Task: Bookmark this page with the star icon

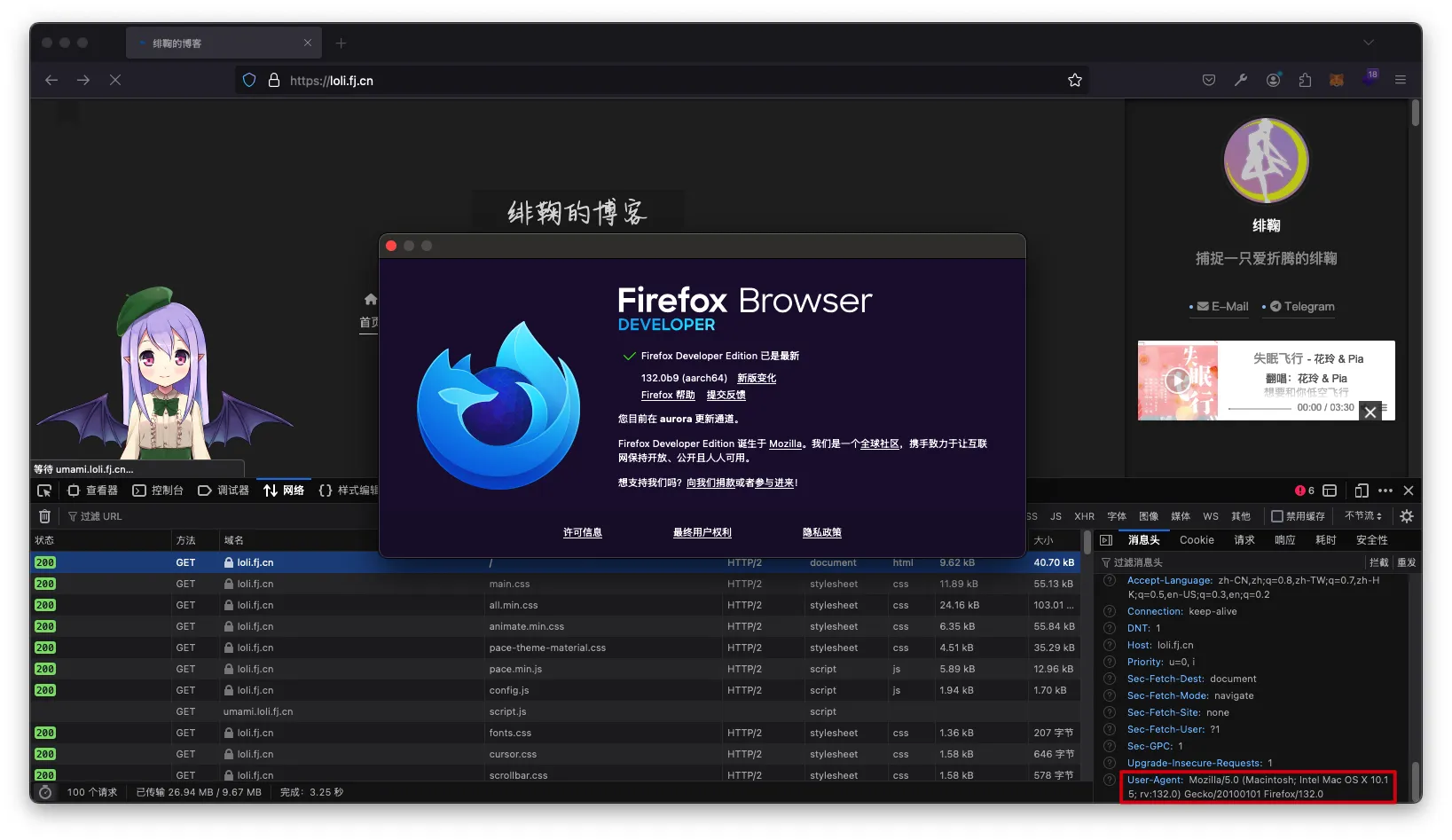Action: 1075,80
